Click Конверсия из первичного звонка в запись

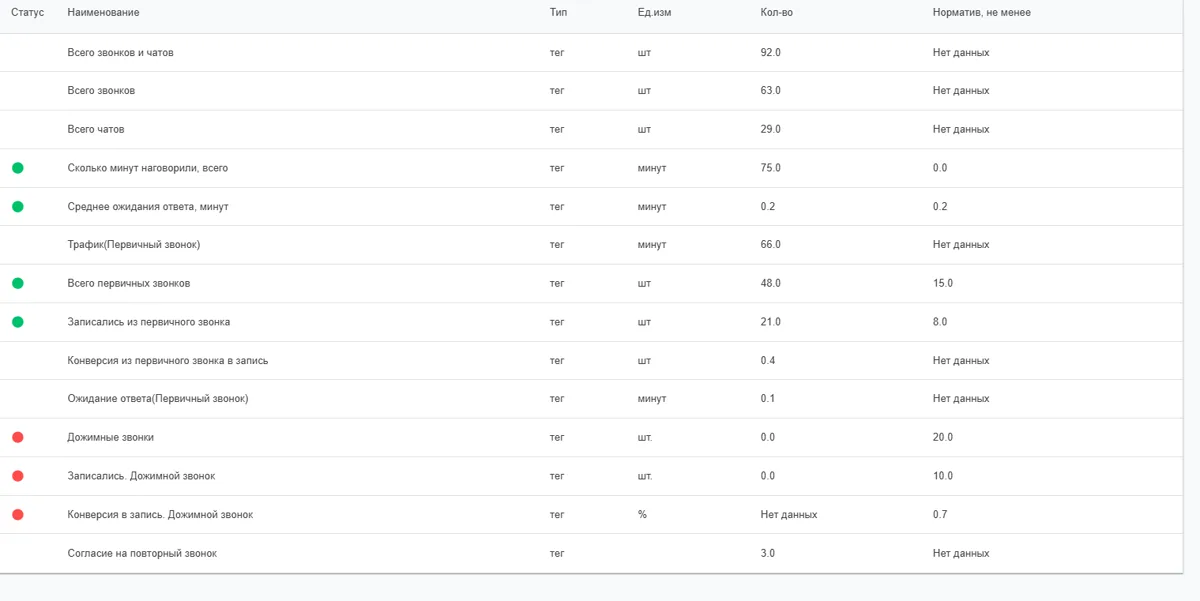point(167,360)
